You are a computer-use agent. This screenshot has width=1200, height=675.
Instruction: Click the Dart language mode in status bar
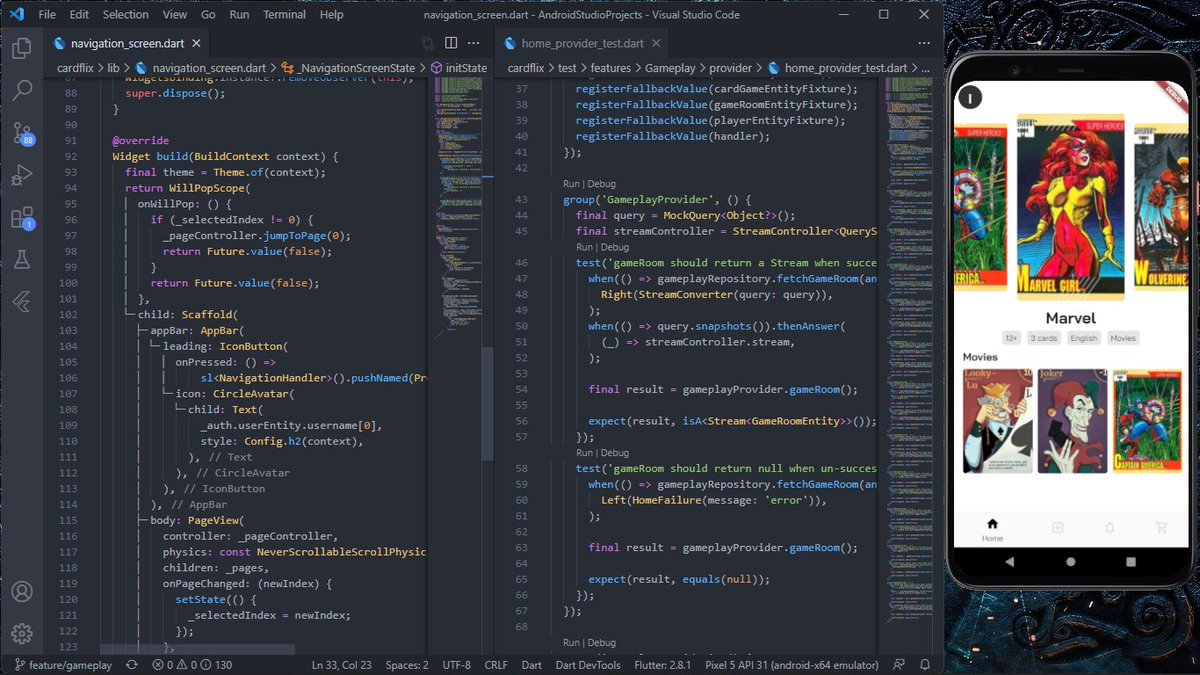pyautogui.click(x=532, y=665)
